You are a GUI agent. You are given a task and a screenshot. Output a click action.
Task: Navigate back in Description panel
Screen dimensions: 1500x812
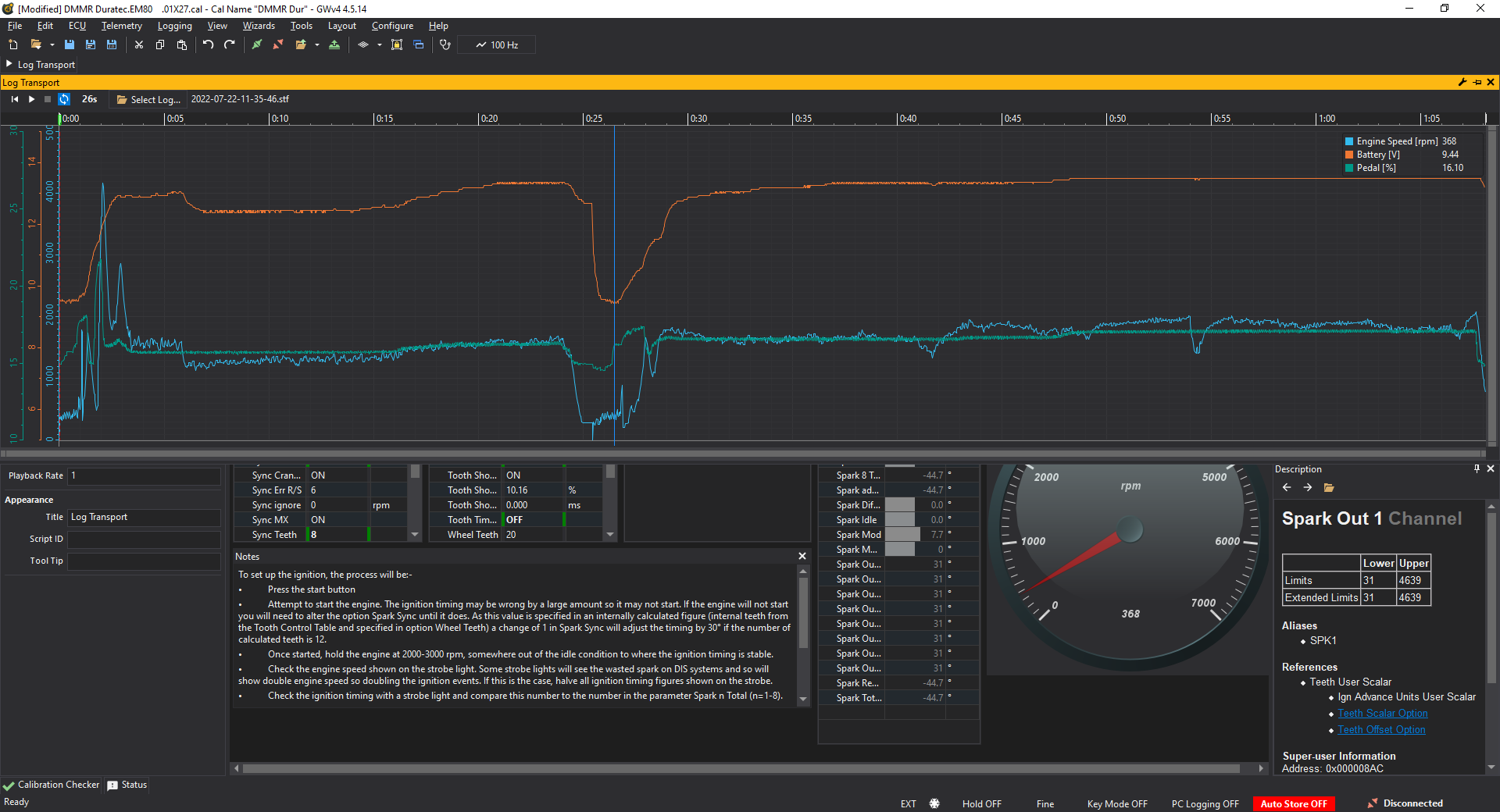tap(1287, 487)
